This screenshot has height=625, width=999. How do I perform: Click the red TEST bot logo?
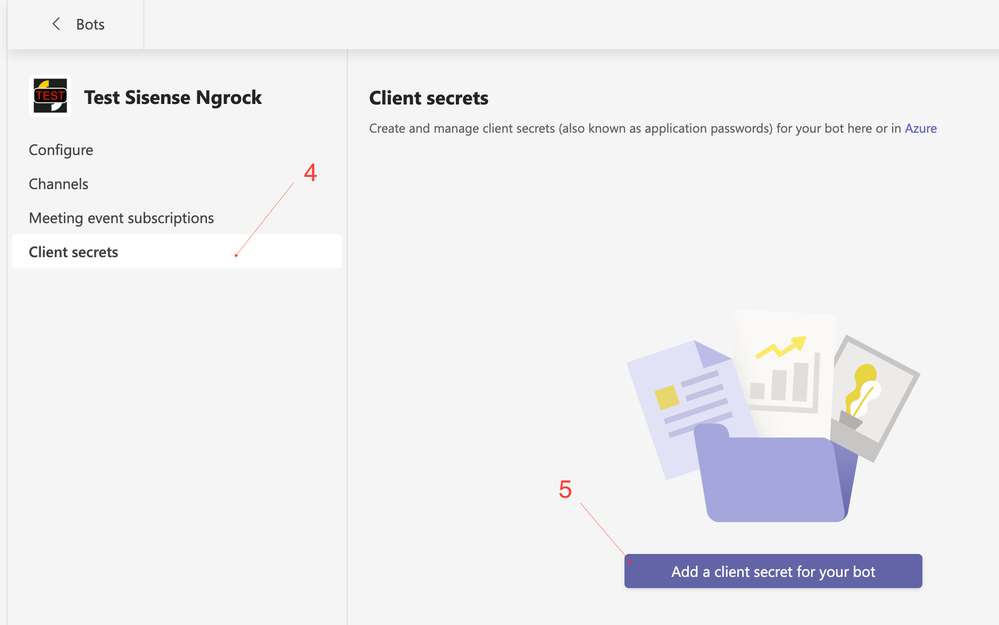[x=50, y=97]
